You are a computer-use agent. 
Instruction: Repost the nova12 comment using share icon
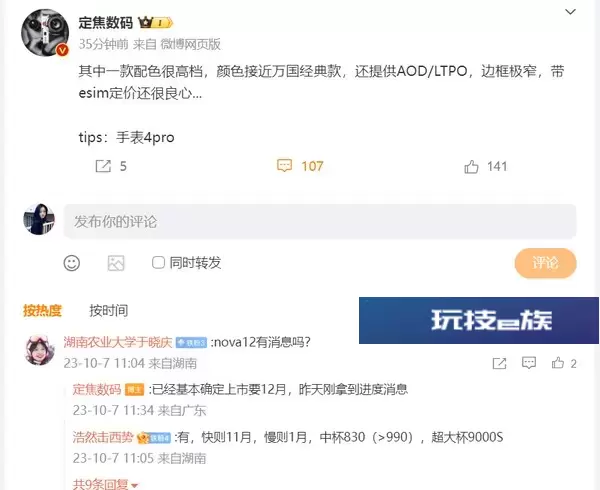[499, 363]
